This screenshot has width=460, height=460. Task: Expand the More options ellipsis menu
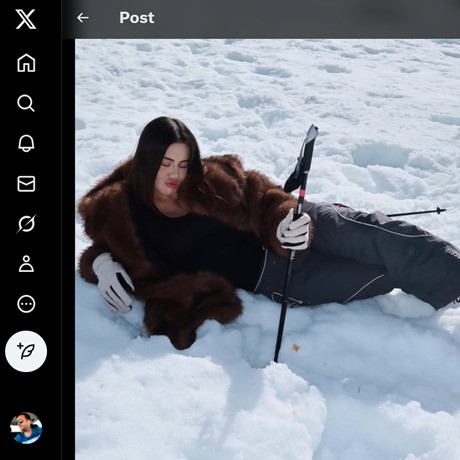click(26, 304)
